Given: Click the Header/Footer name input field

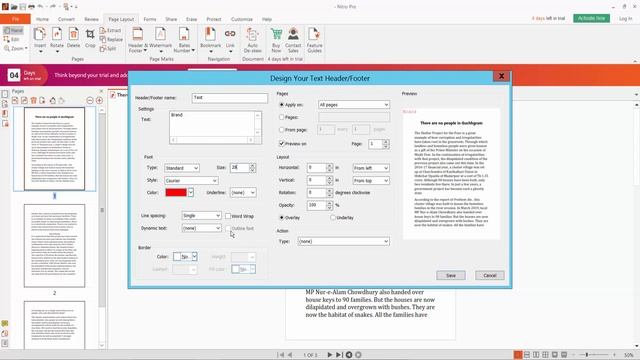Looking at the screenshot, I should 230,98.
